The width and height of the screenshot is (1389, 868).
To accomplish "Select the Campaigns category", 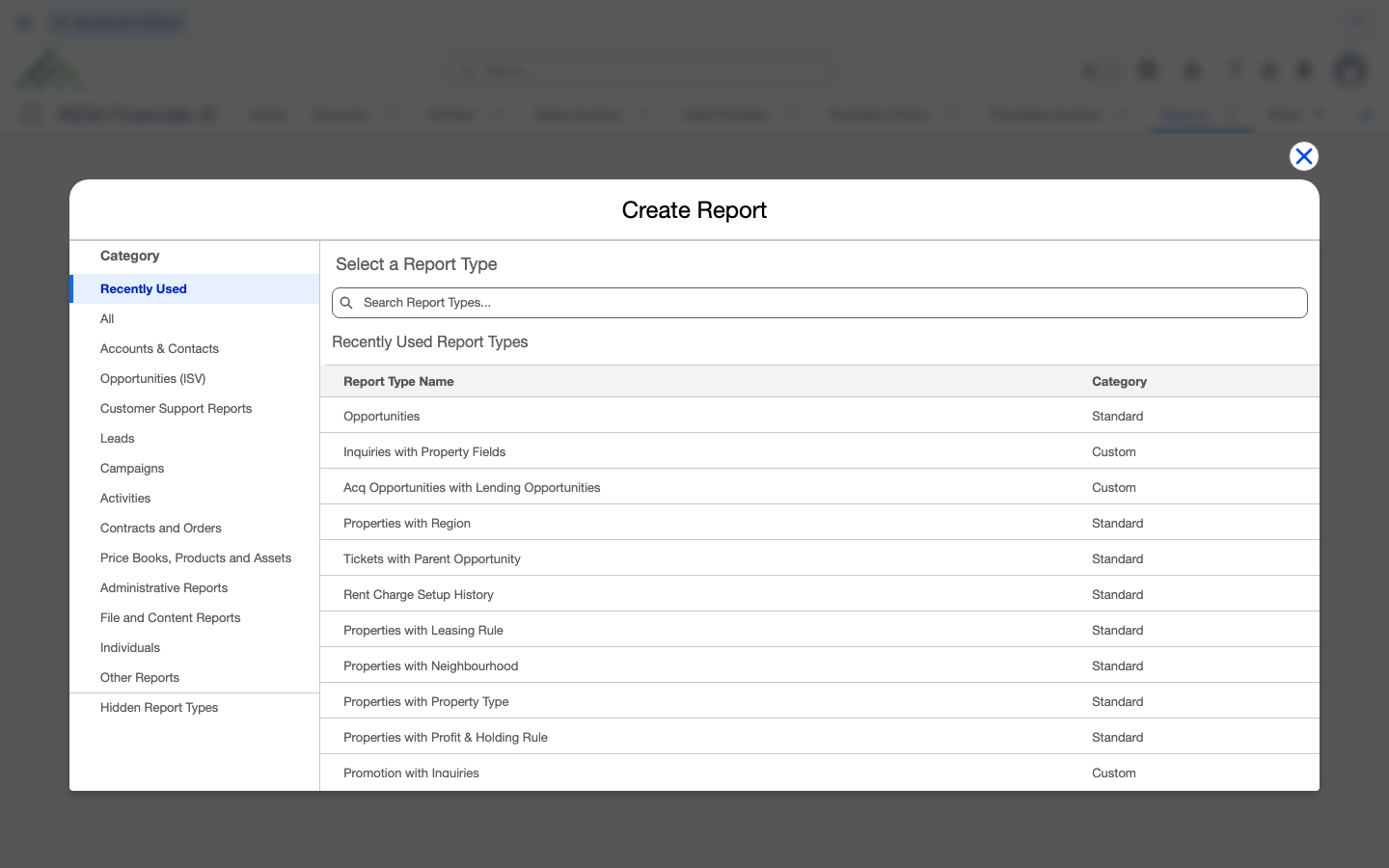I will (195, 469).
